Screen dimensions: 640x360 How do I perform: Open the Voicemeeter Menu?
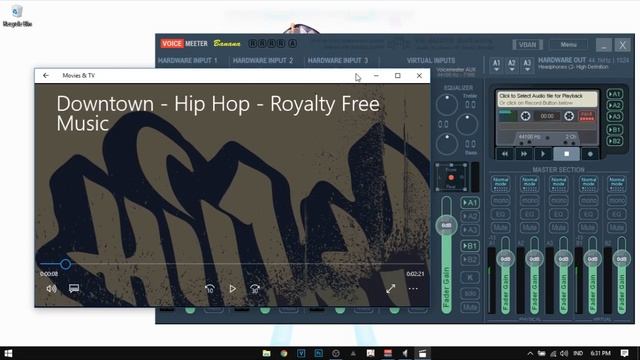(x=568, y=44)
